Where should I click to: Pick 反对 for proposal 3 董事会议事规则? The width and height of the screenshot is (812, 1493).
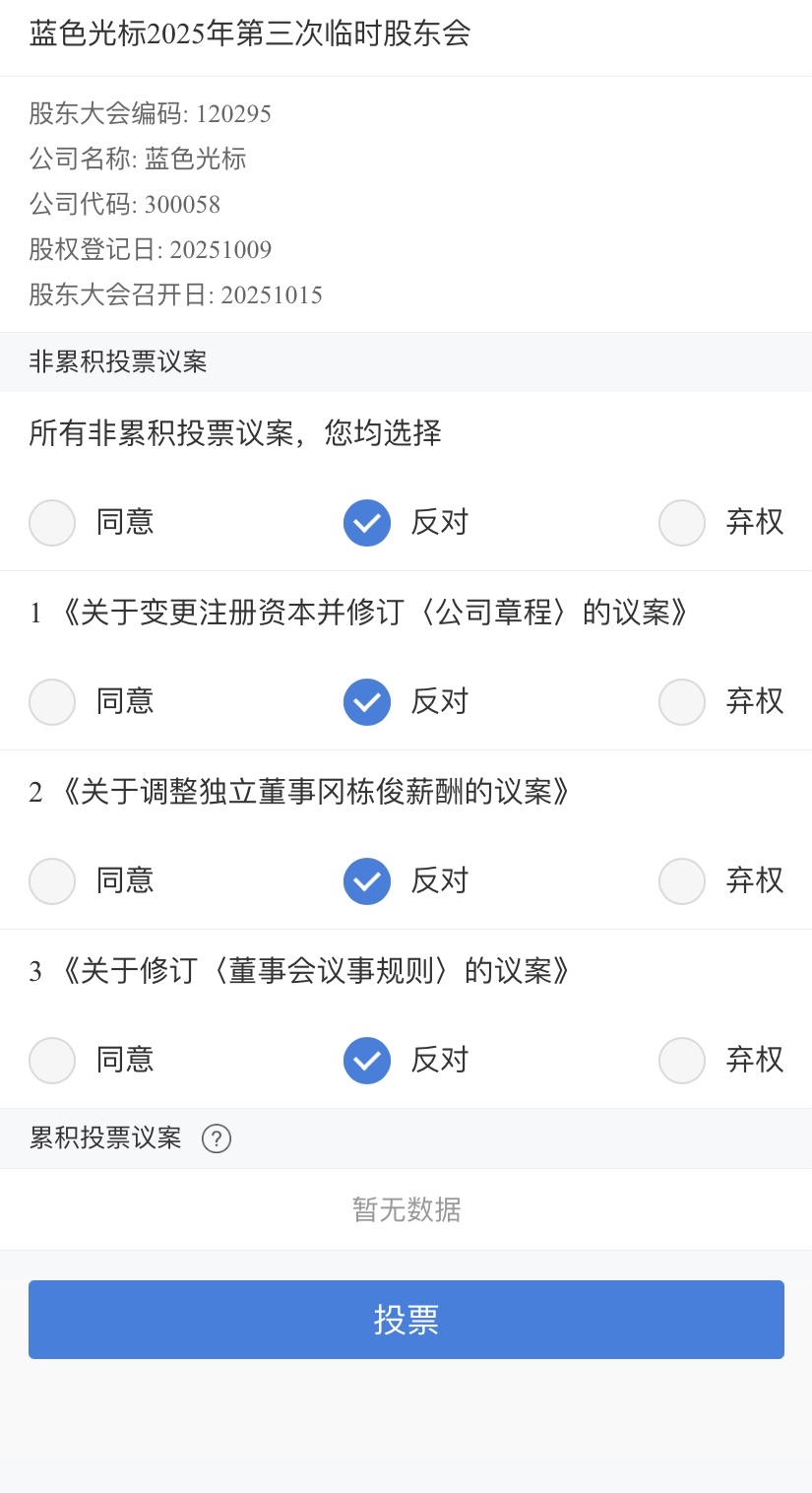pos(367,1060)
